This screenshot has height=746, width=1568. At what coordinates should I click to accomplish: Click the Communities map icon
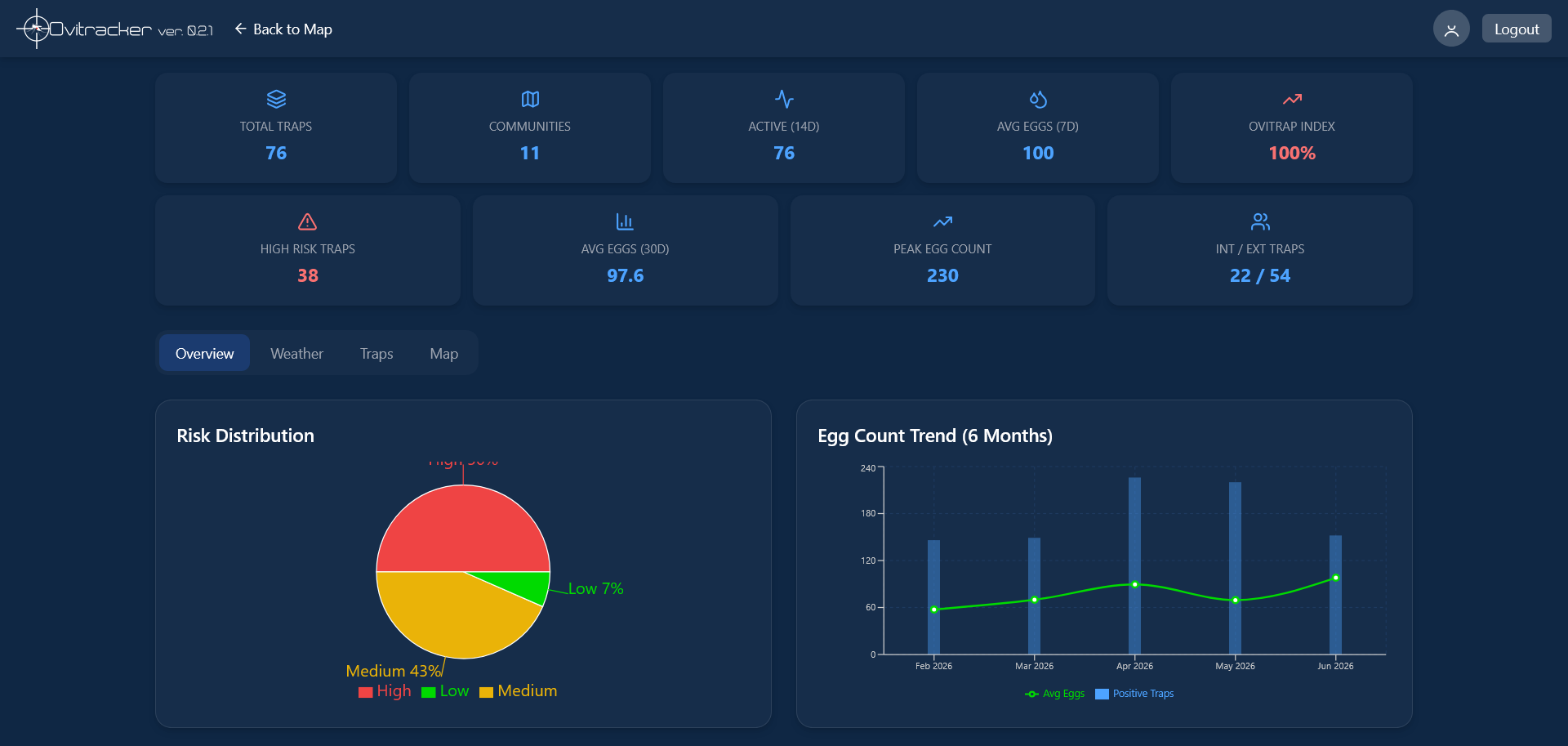pos(530,99)
